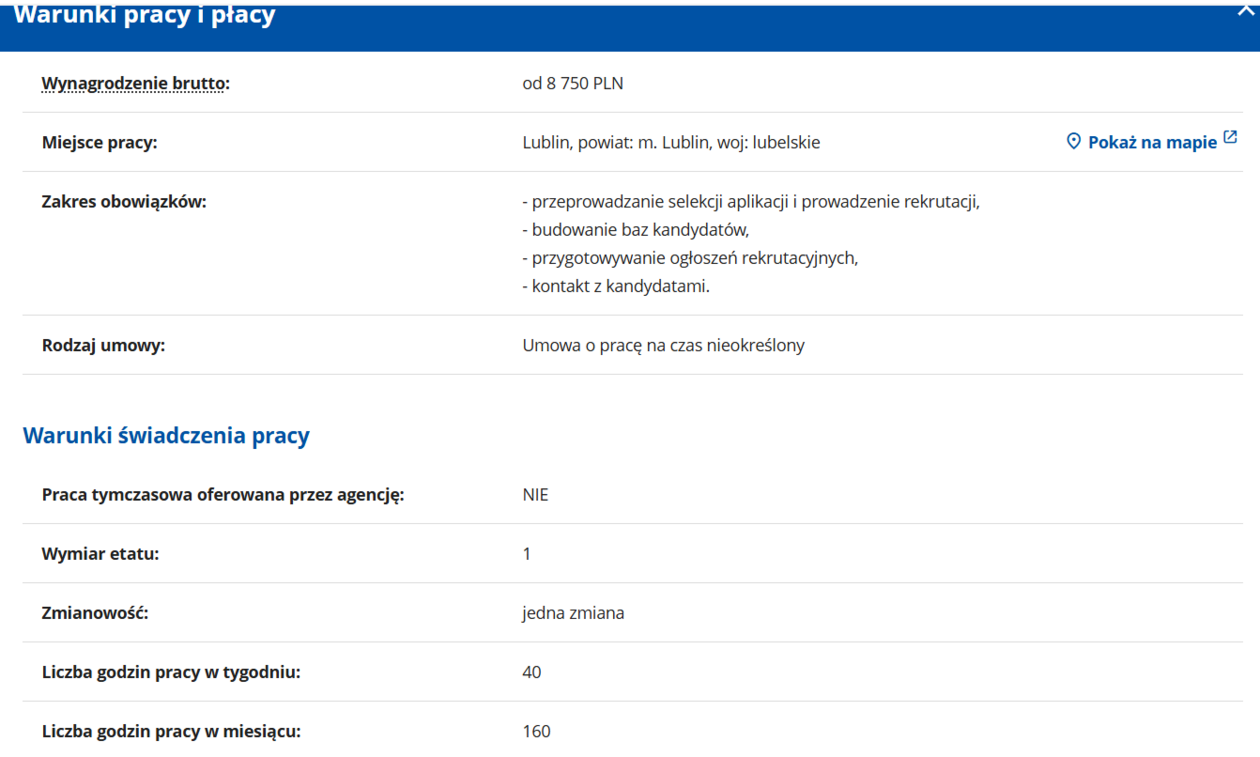Click the underlined Wynagrodzenie brutto label

[x=133, y=83]
